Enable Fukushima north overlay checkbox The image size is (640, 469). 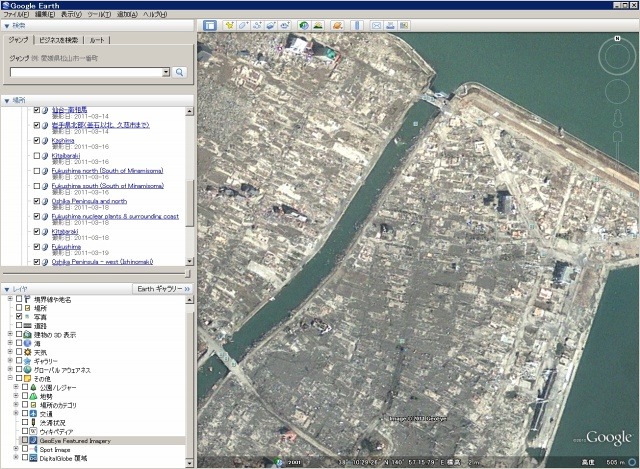(x=37, y=171)
